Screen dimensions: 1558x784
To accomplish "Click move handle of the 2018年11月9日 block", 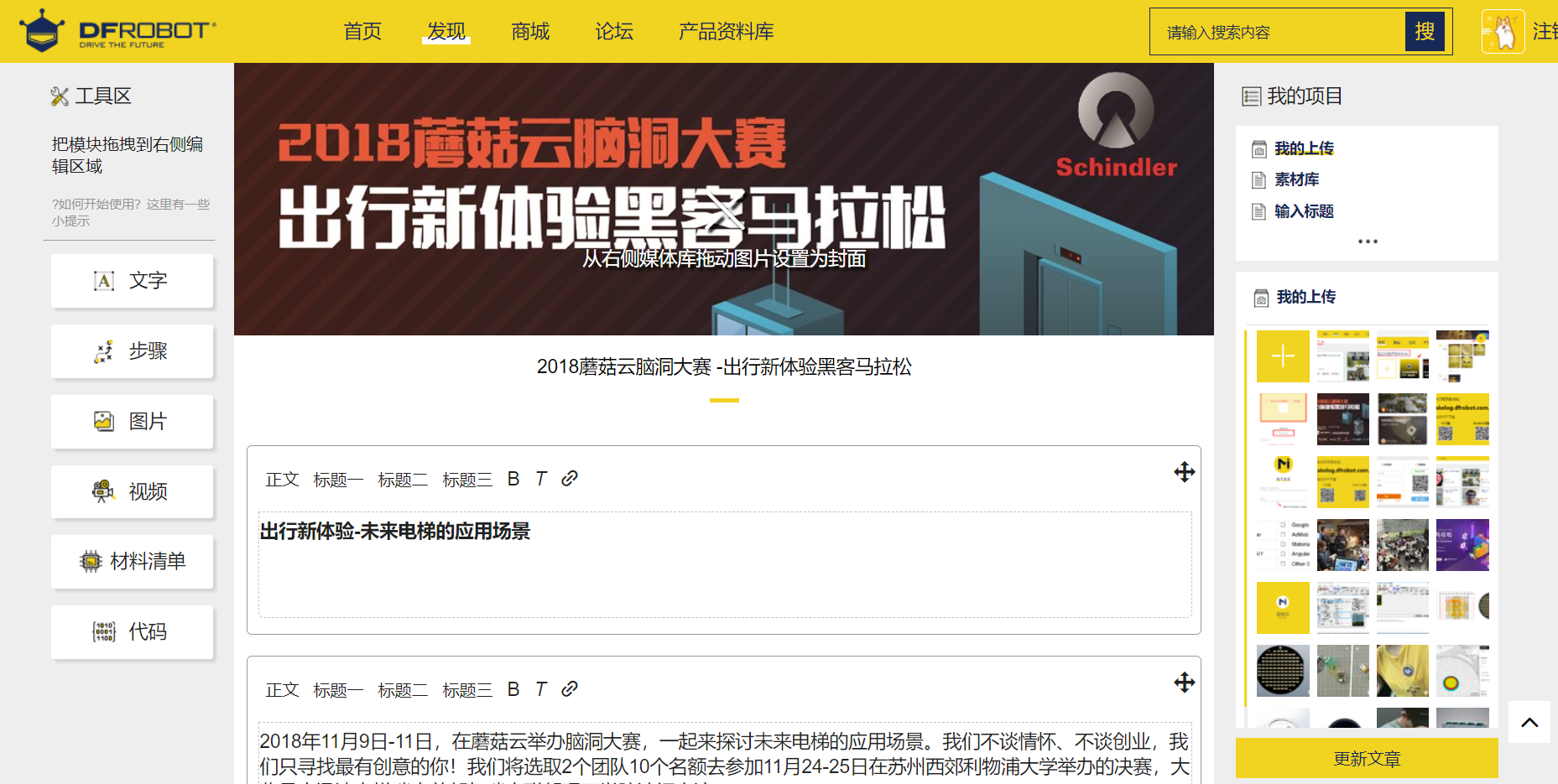I will coord(1185,683).
